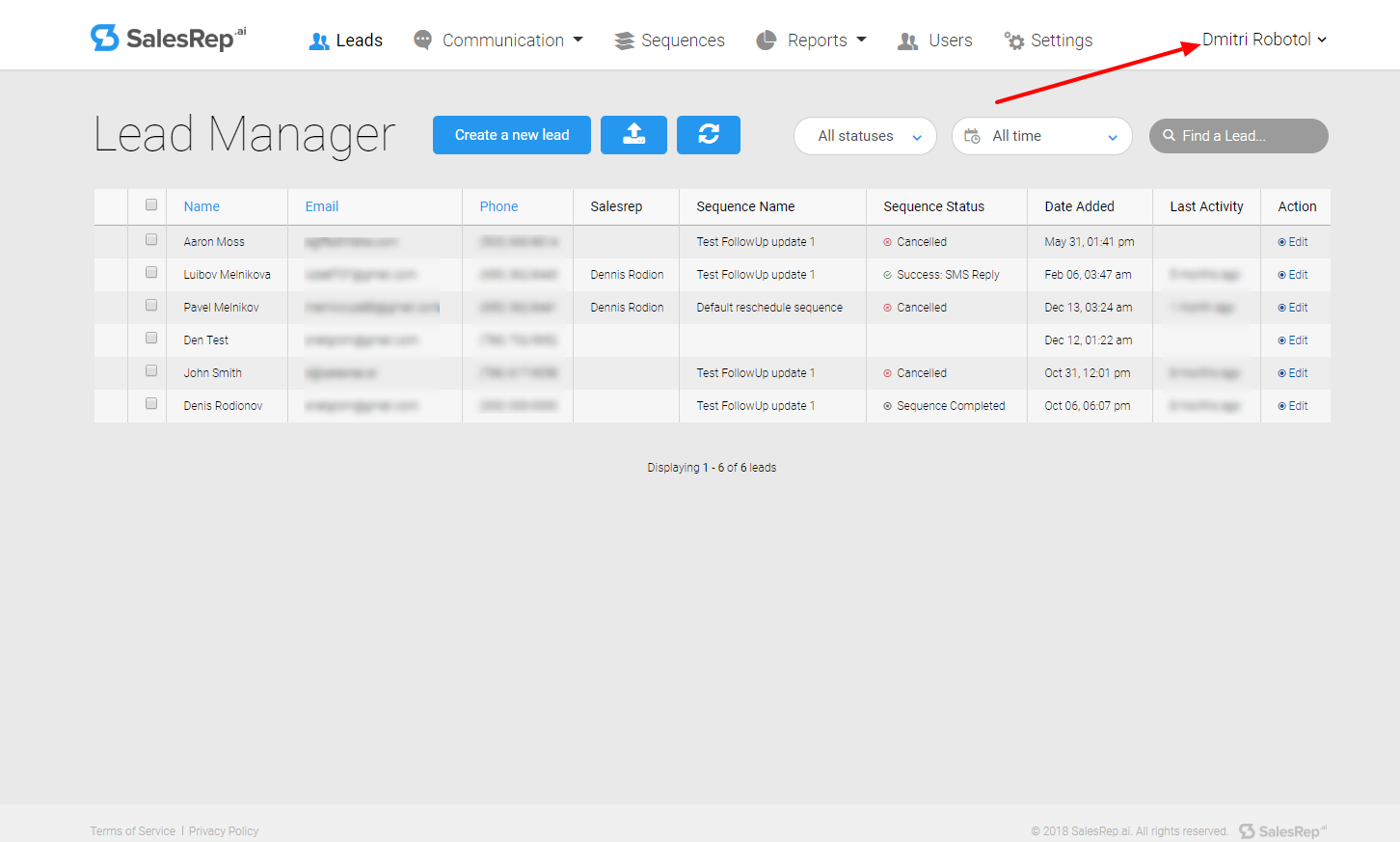Click the Sequences stacked layers icon
Viewport: 1400px width, 842px height.
pyautogui.click(x=625, y=41)
